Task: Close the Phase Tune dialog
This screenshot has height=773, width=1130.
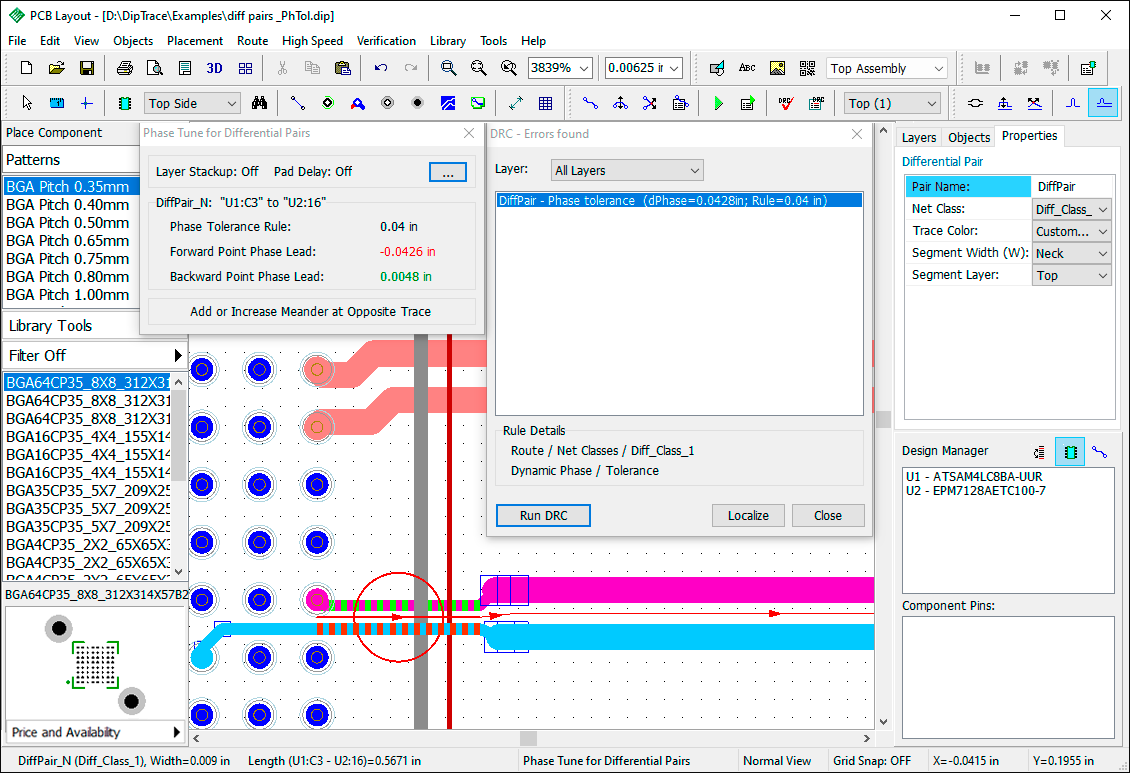Action: click(x=469, y=133)
